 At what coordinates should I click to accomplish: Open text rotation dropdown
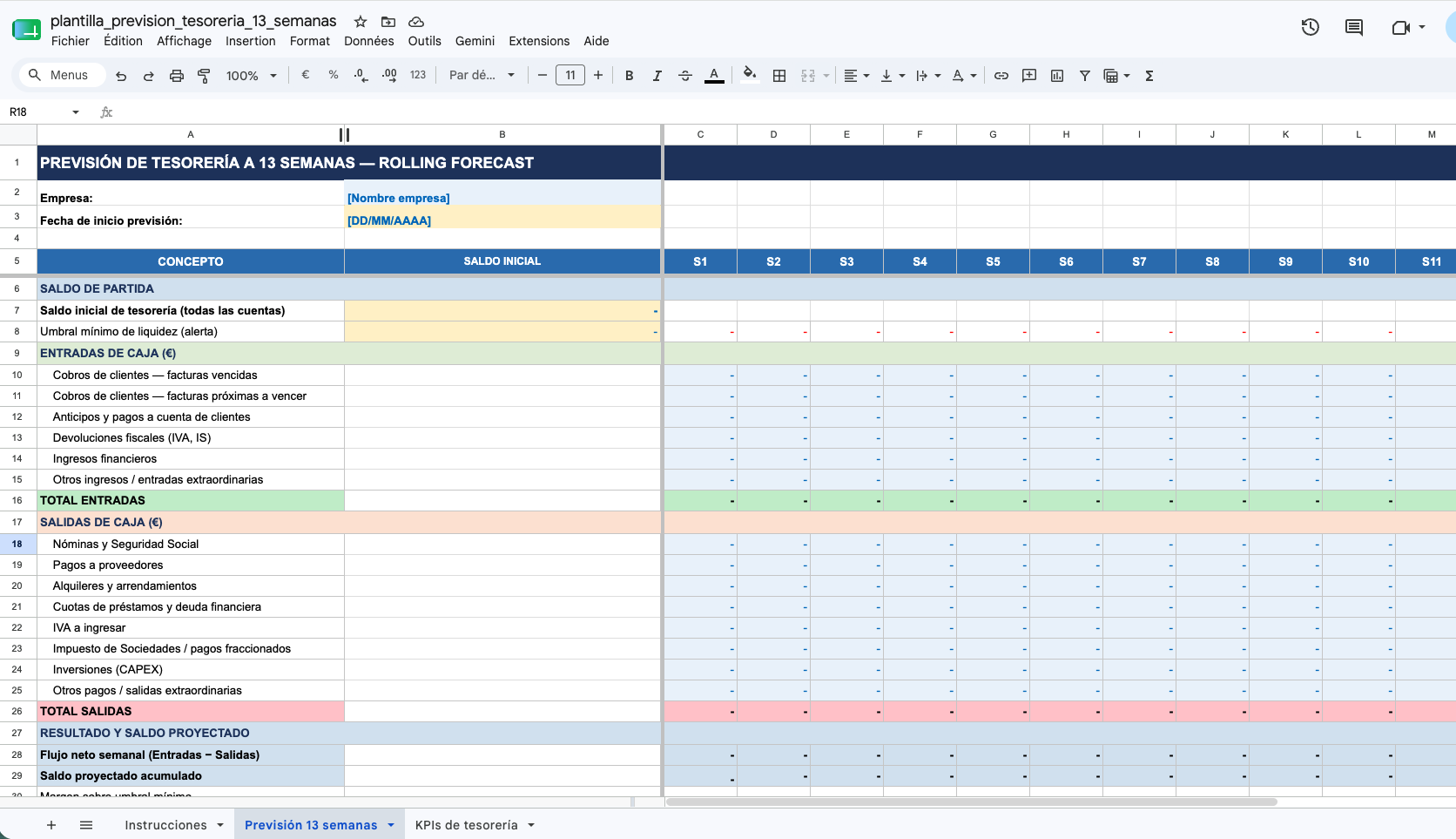tap(964, 76)
